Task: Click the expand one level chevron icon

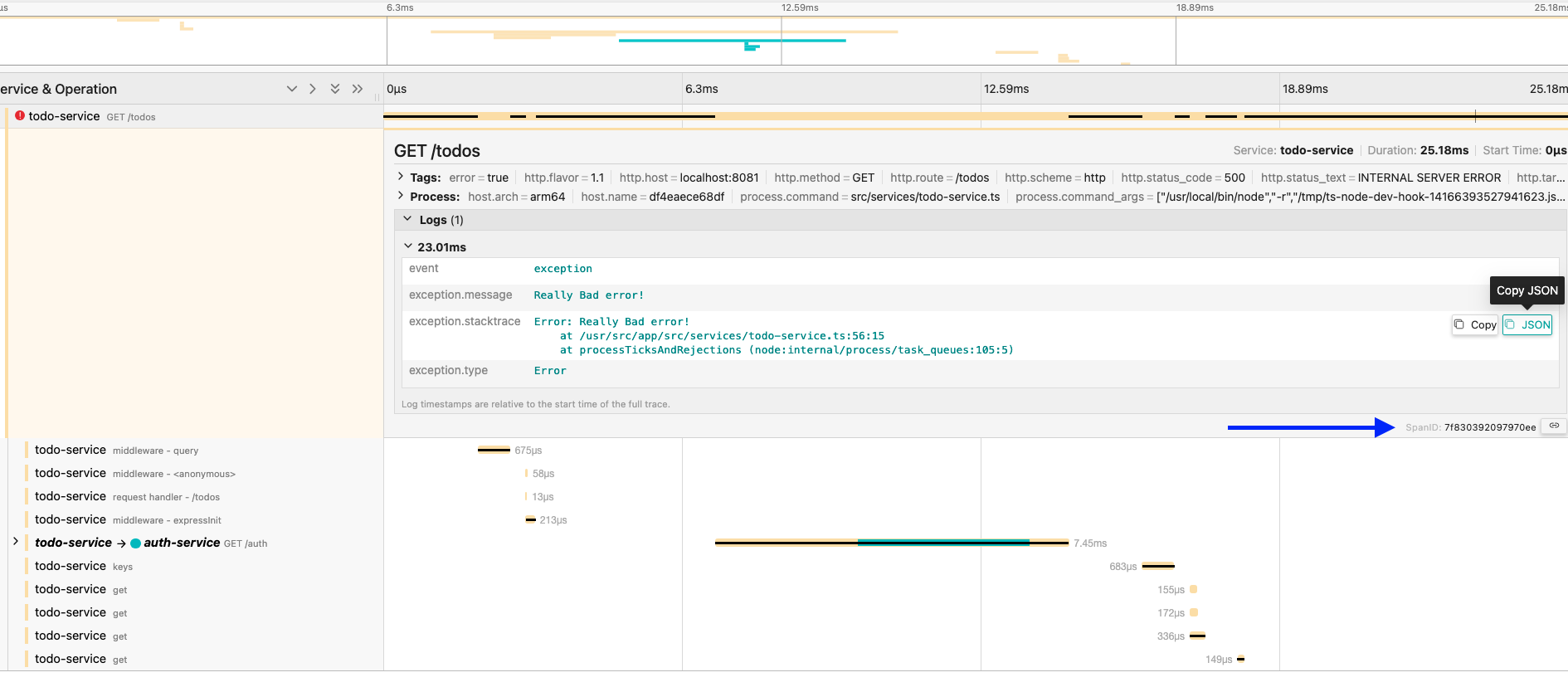Action: (291, 89)
